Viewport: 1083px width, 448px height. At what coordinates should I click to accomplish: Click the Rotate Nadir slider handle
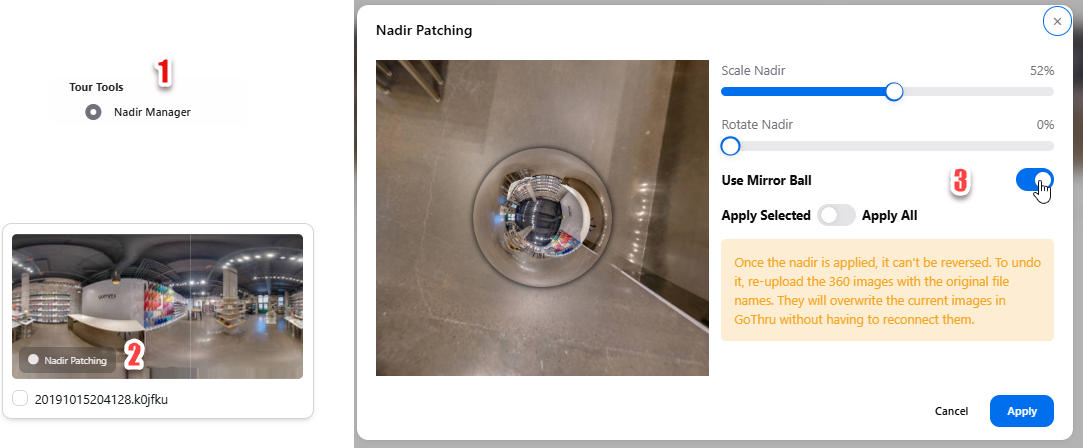click(730, 146)
